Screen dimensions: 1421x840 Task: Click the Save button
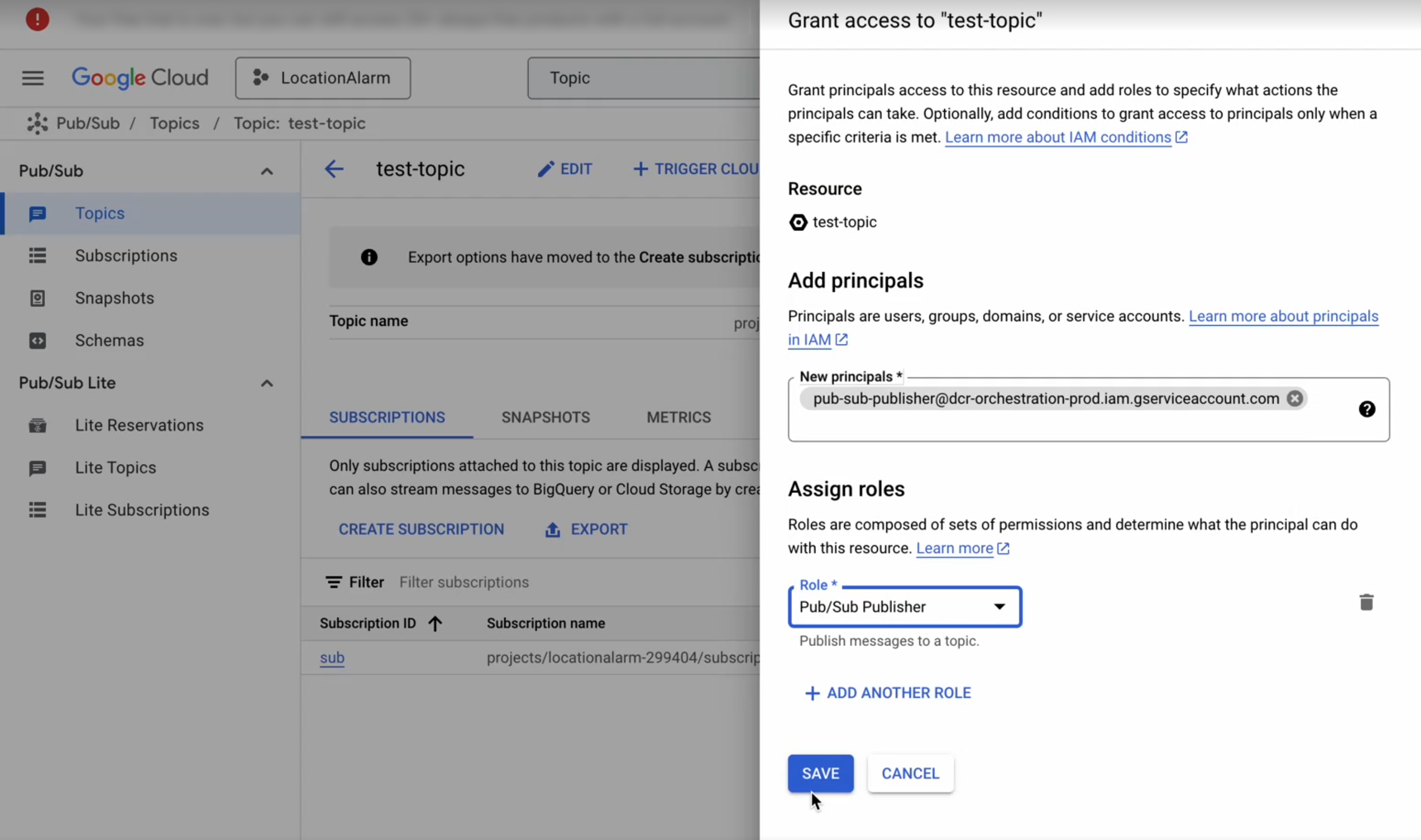[820, 773]
